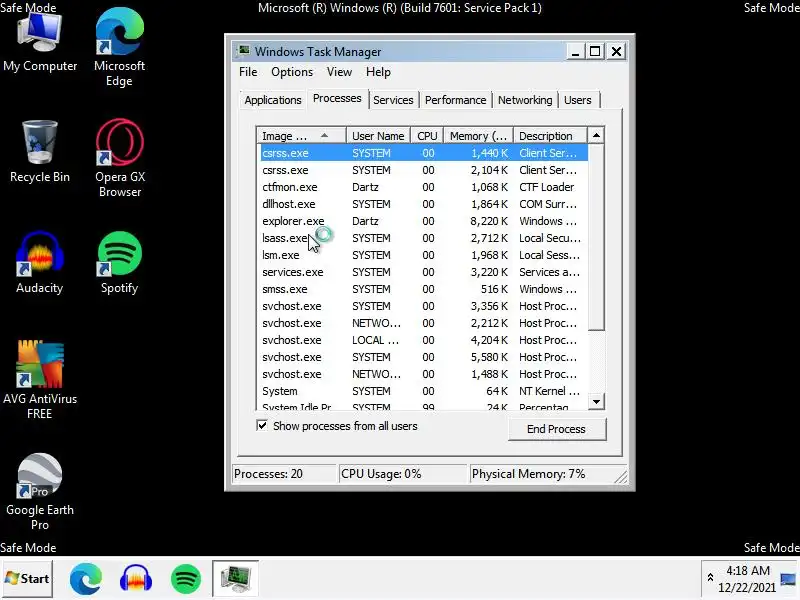Viewport: 800px width, 600px height.
Task: Open AVG AntiVirus FREE desktop shortcut
Action: pos(40,380)
